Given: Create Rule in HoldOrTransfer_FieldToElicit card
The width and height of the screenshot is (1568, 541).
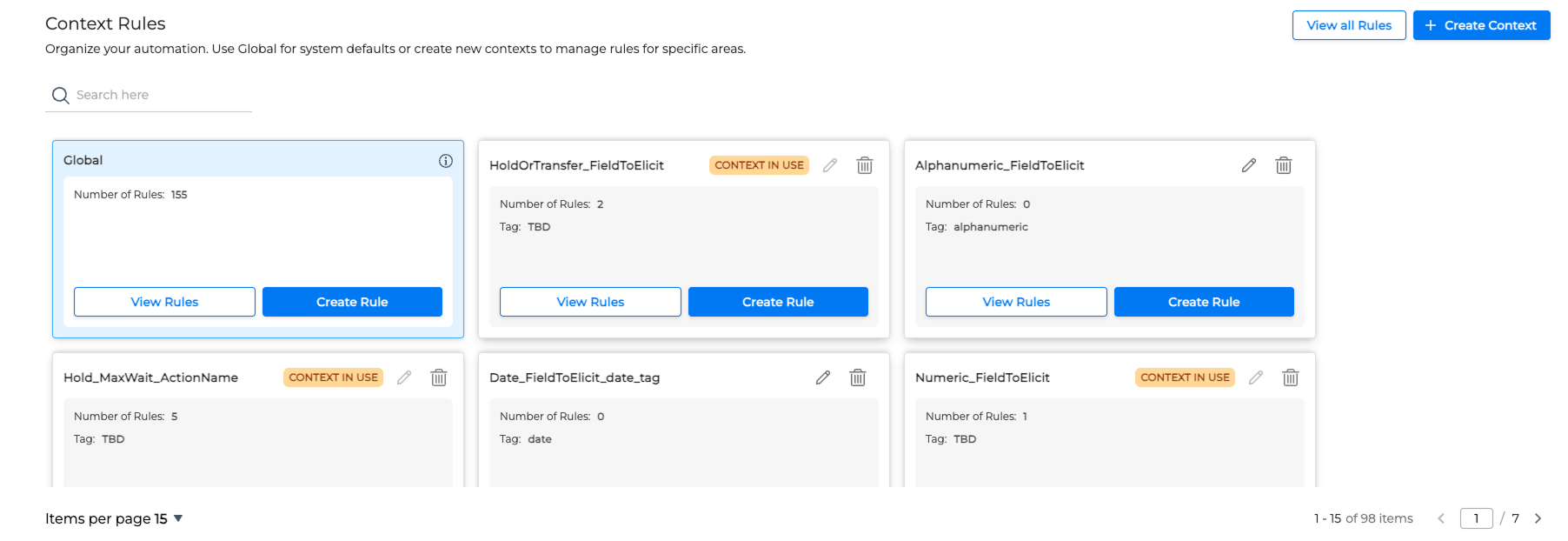Looking at the screenshot, I should click(x=778, y=302).
